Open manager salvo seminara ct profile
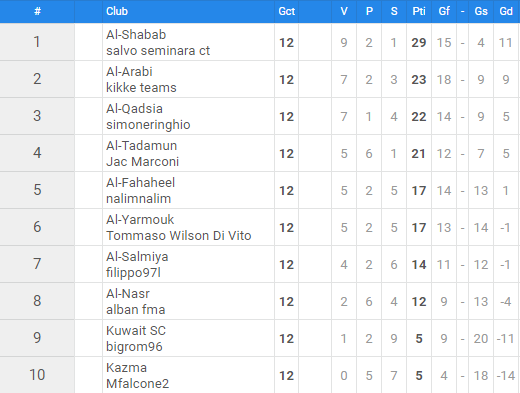Viewport: 520px width, 393px height. click(x=158, y=51)
